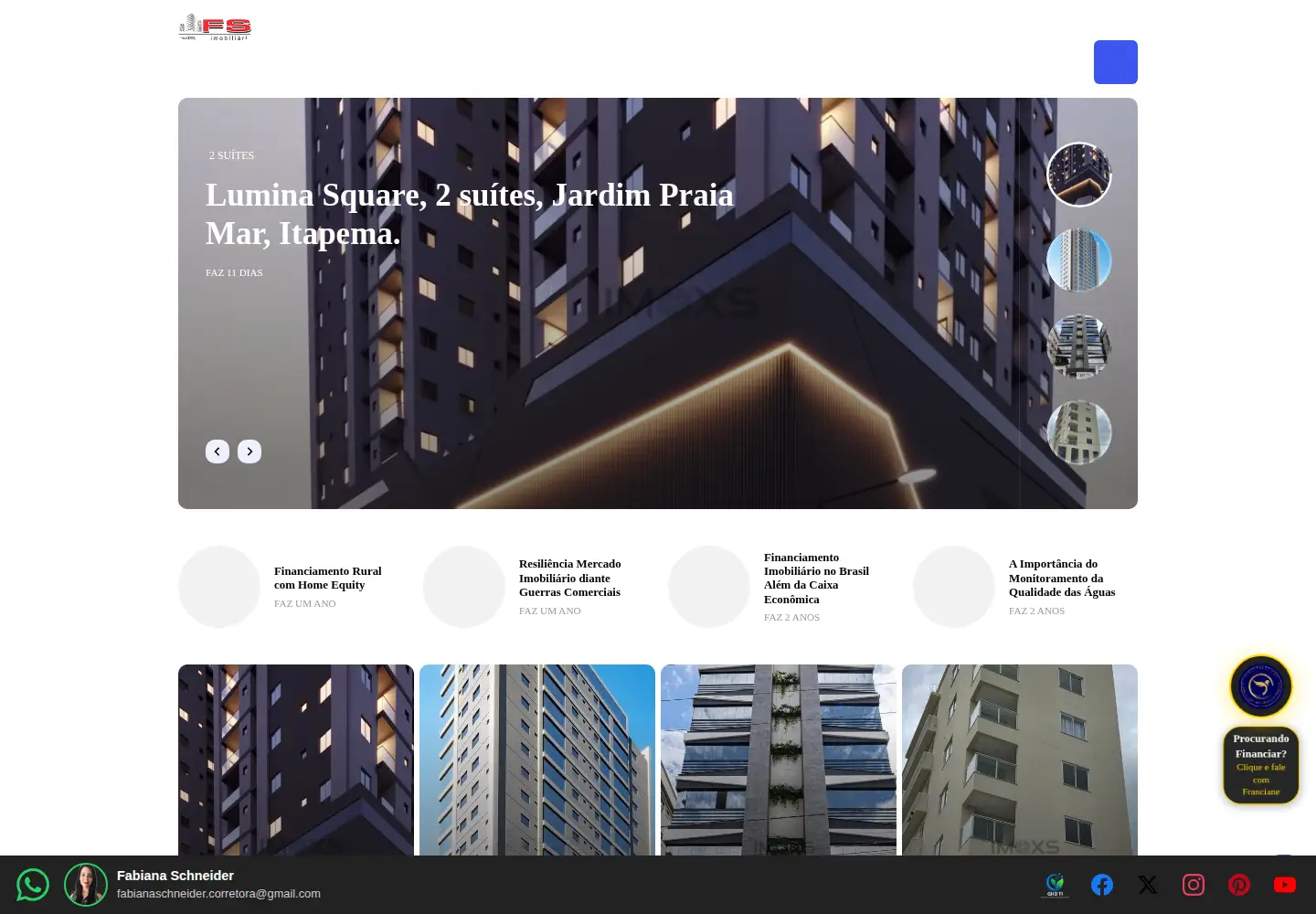Open the WhatsApp chat icon
The width and height of the screenshot is (1316, 914).
click(x=33, y=885)
